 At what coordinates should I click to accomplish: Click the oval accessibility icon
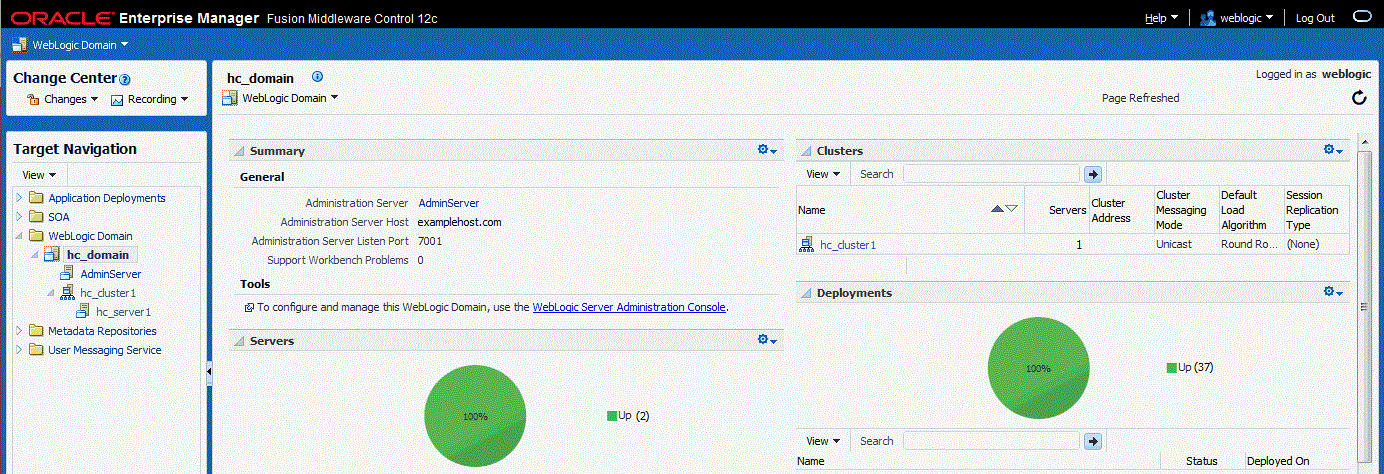coord(1361,17)
